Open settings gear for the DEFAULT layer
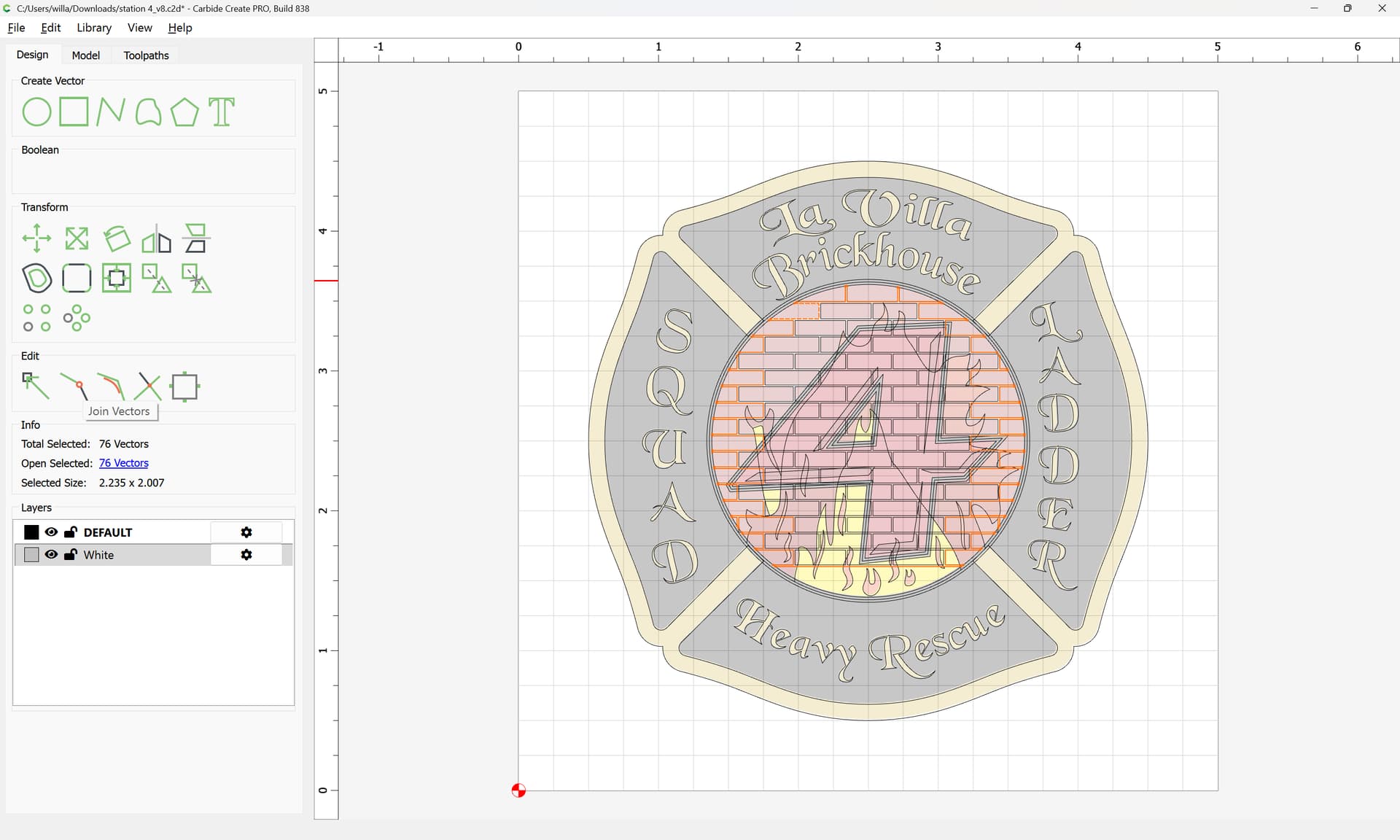 [246, 532]
